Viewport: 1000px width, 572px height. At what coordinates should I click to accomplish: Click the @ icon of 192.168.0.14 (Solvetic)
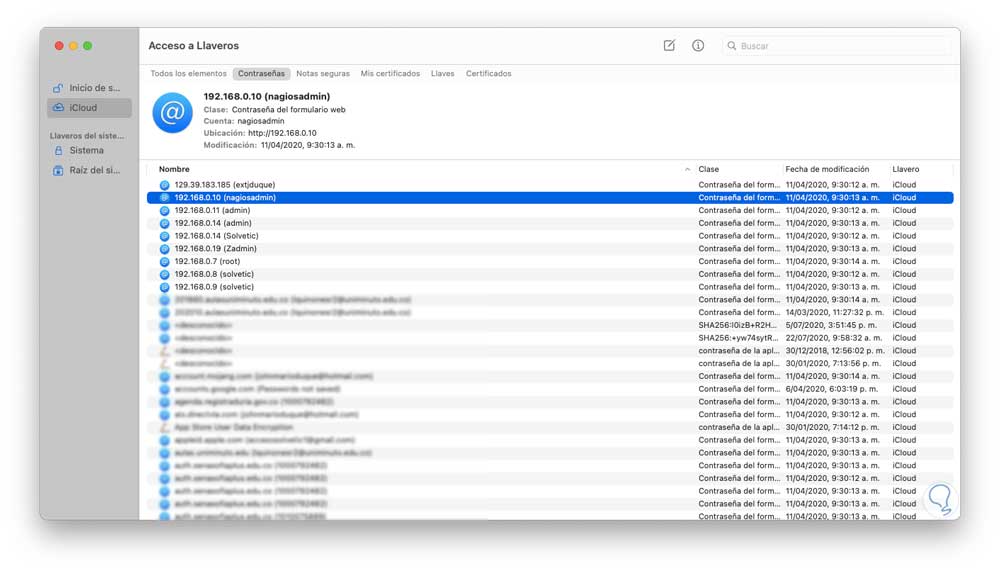tap(165, 236)
